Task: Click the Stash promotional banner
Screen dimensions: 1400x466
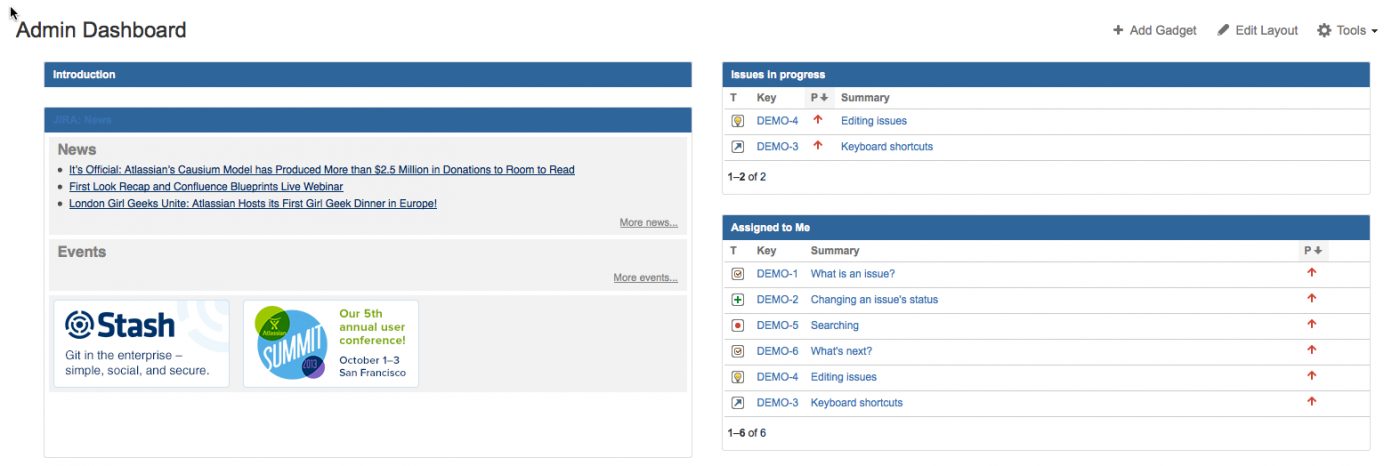Action: (x=141, y=344)
